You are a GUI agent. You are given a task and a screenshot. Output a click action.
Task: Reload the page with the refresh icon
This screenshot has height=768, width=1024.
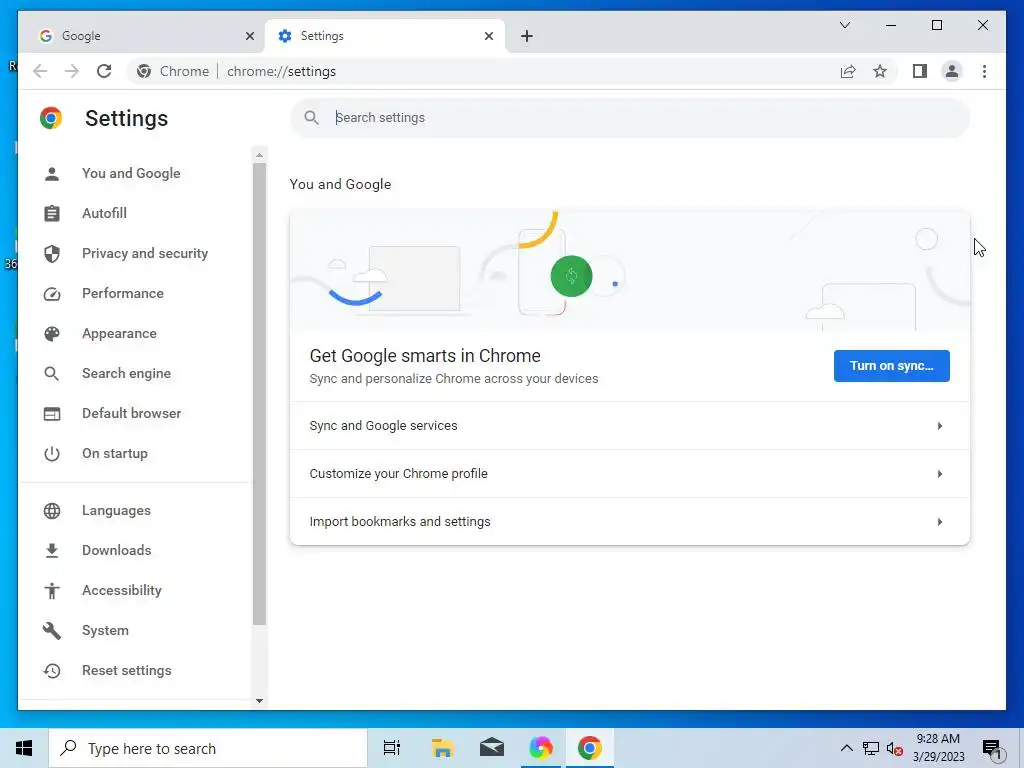click(104, 71)
